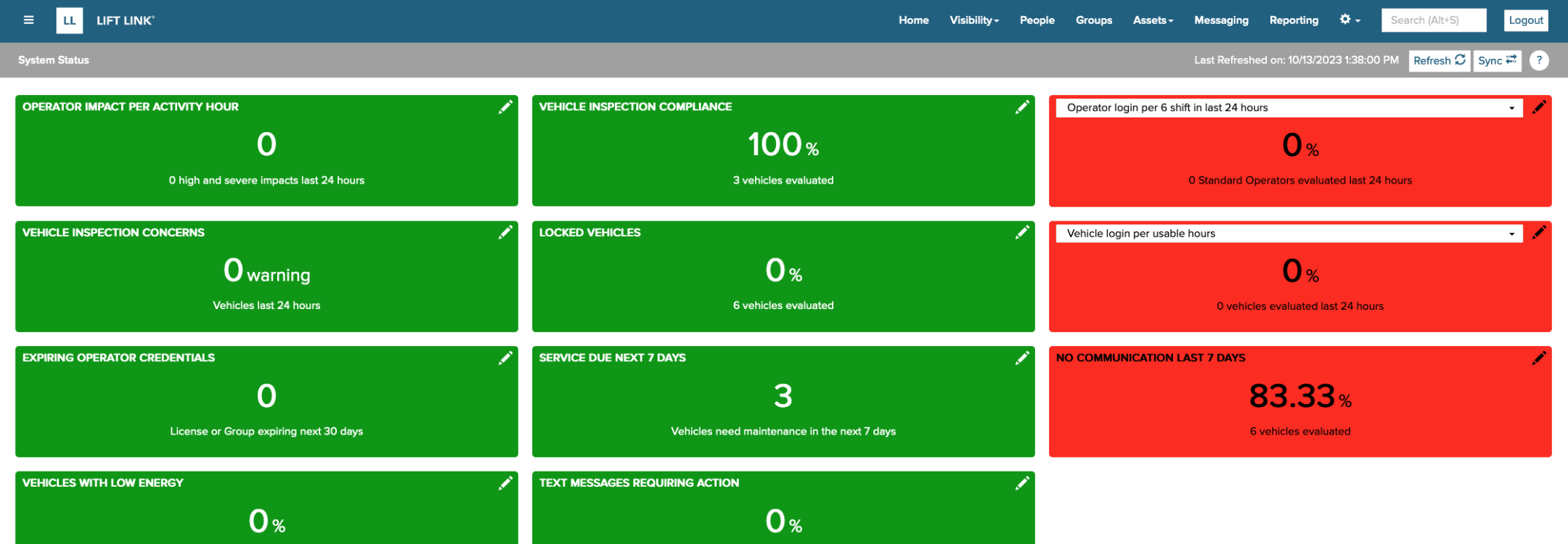Open the Visibility menu
1568x544 pixels.
pyautogui.click(x=974, y=20)
